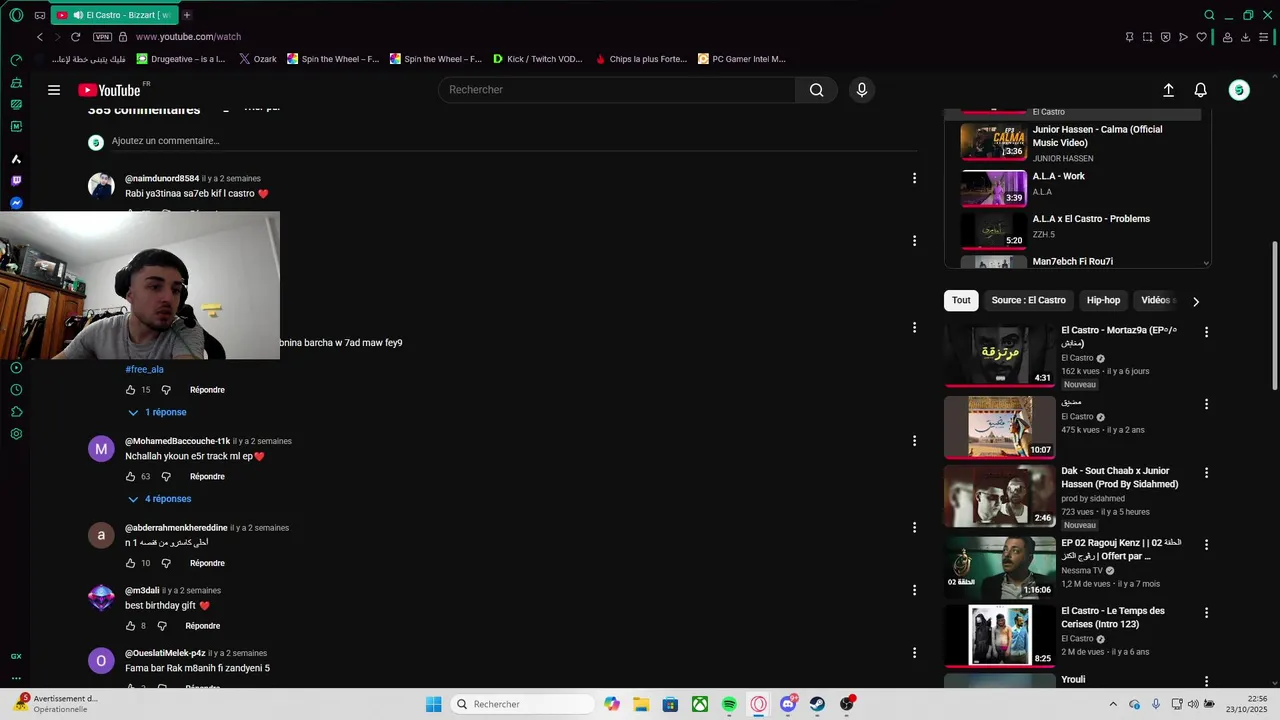
Task: Toggle the ad blocker shield icon
Action: pyautogui.click(x=1165, y=37)
